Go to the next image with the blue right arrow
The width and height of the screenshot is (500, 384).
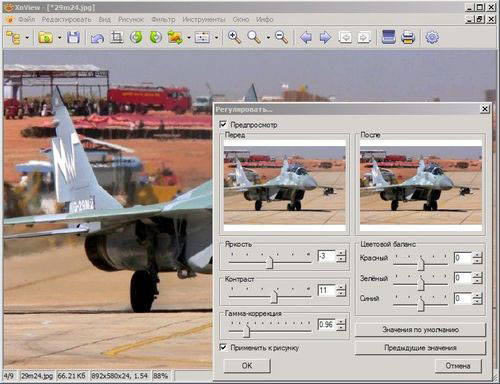(x=325, y=37)
